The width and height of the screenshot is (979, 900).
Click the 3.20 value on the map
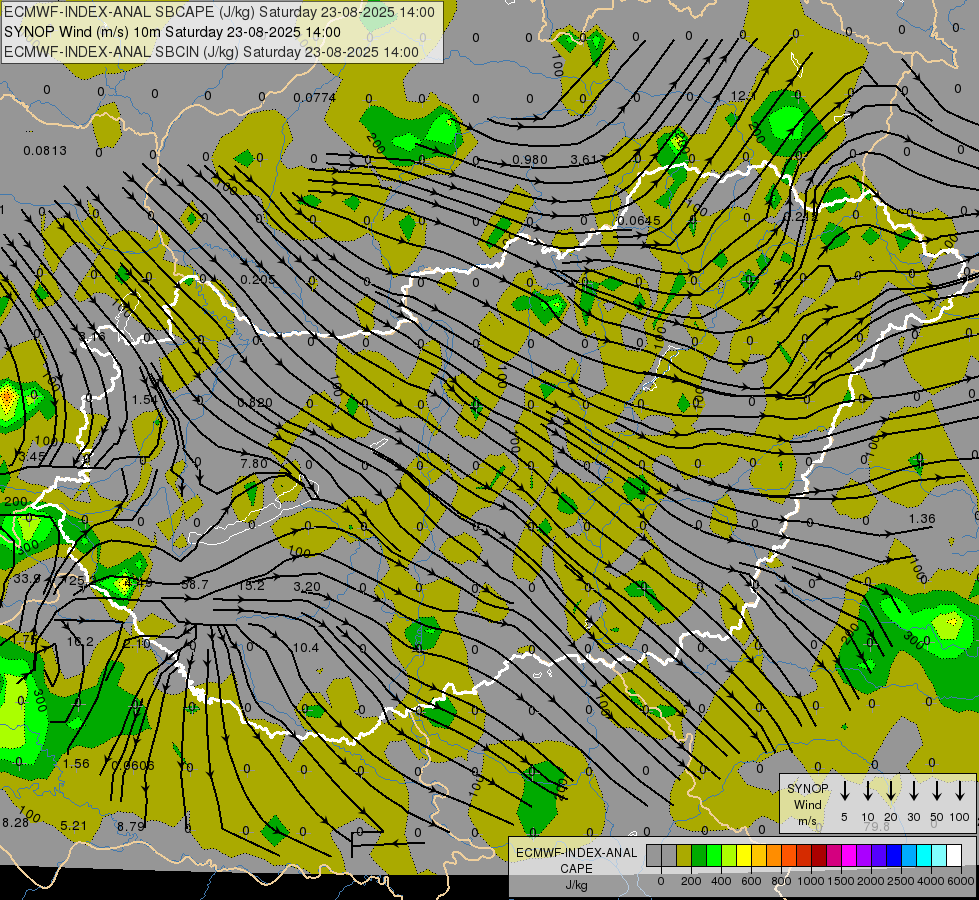(x=307, y=586)
